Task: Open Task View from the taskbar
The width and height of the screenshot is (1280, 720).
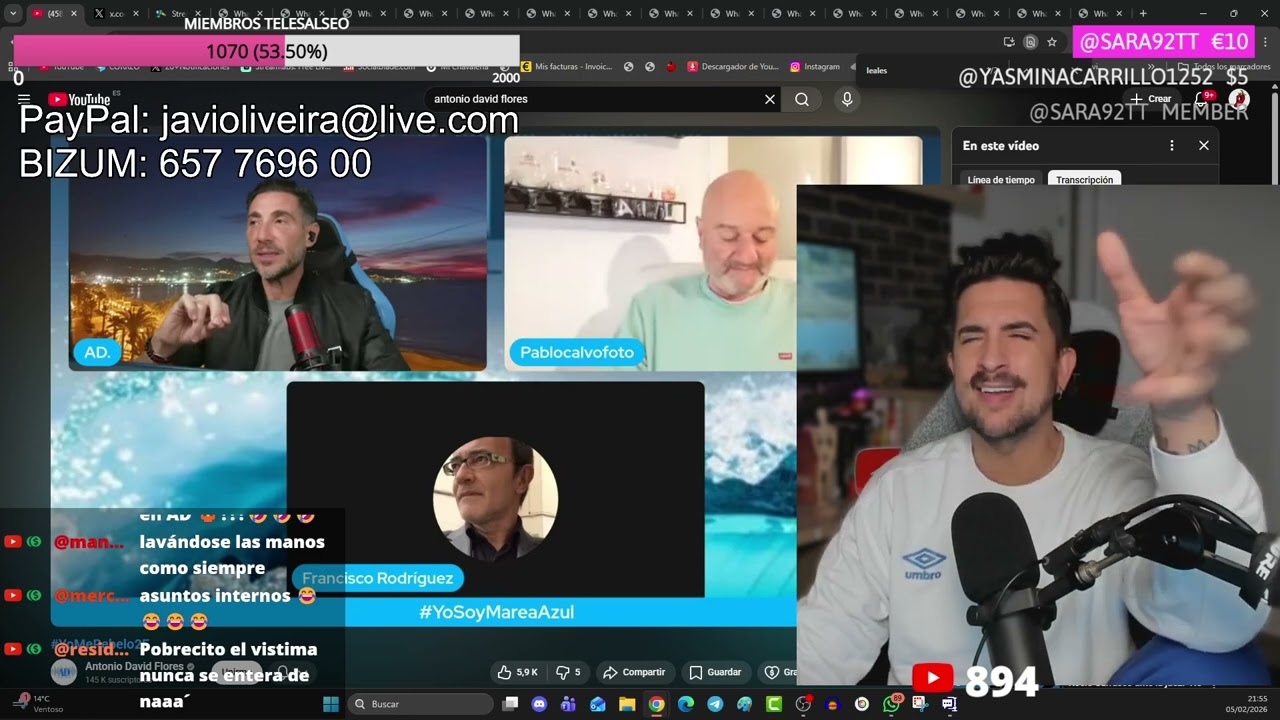Action: (510, 704)
